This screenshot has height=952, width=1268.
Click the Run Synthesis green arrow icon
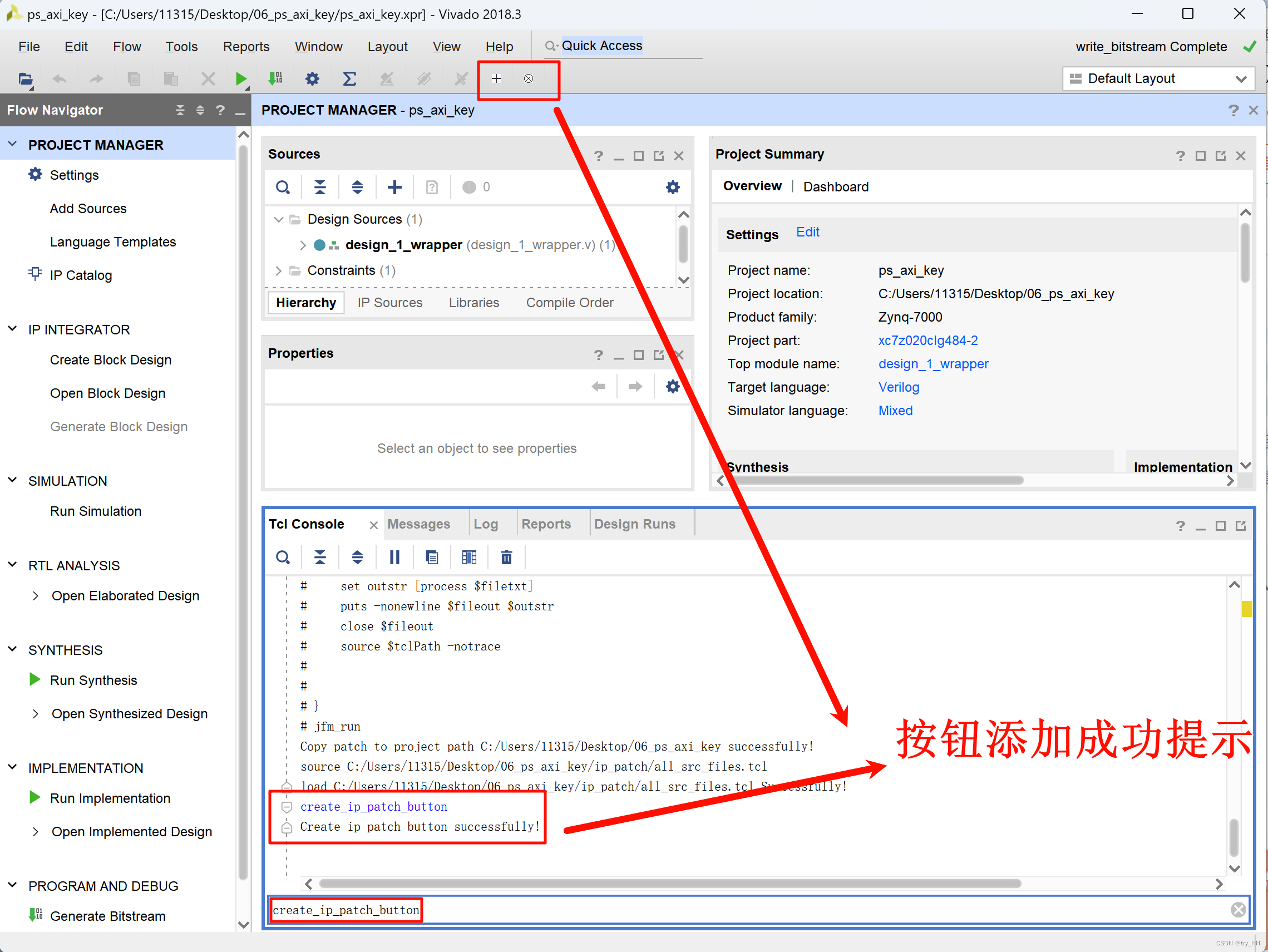pyautogui.click(x=36, y=682)
